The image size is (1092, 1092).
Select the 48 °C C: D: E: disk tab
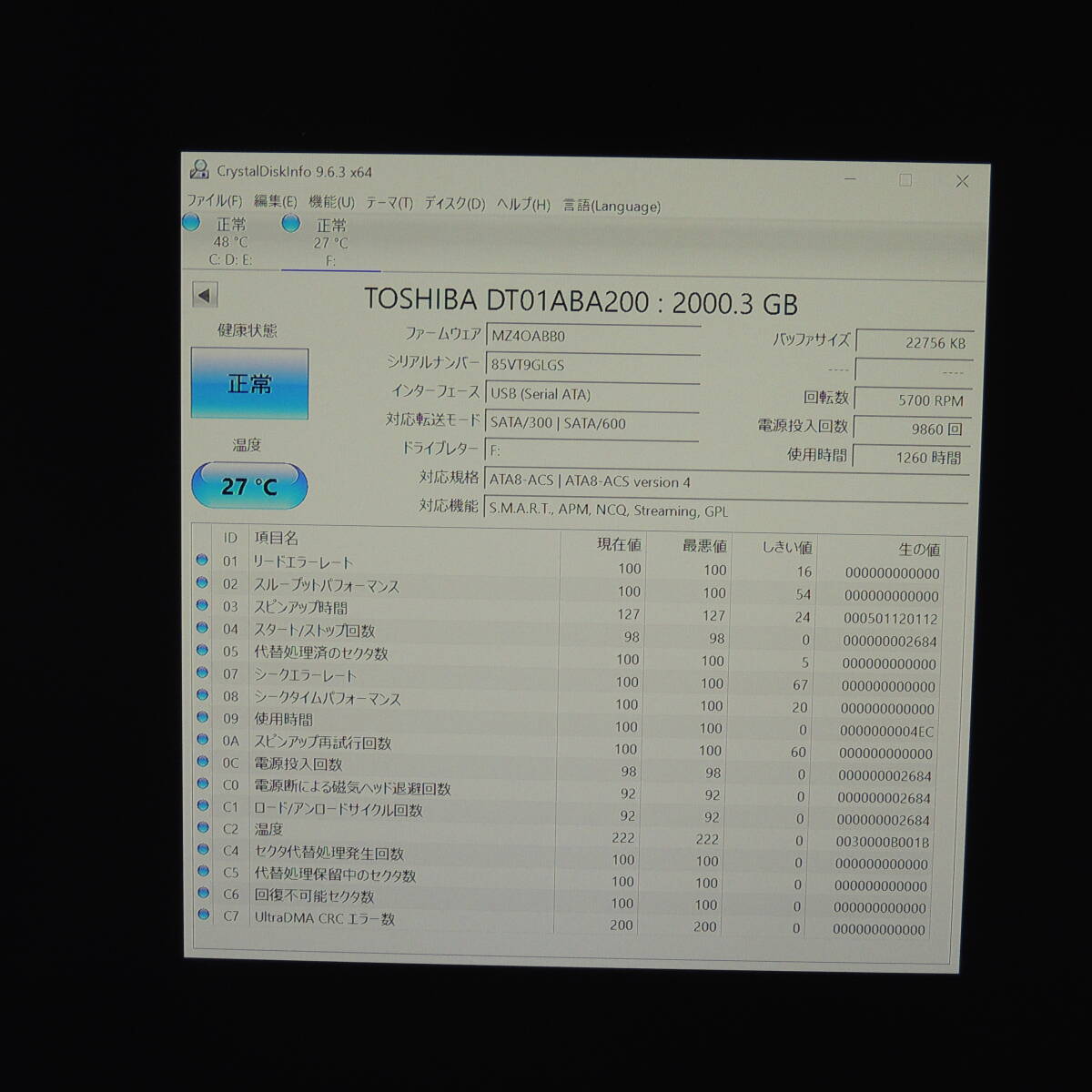[230, 241]
